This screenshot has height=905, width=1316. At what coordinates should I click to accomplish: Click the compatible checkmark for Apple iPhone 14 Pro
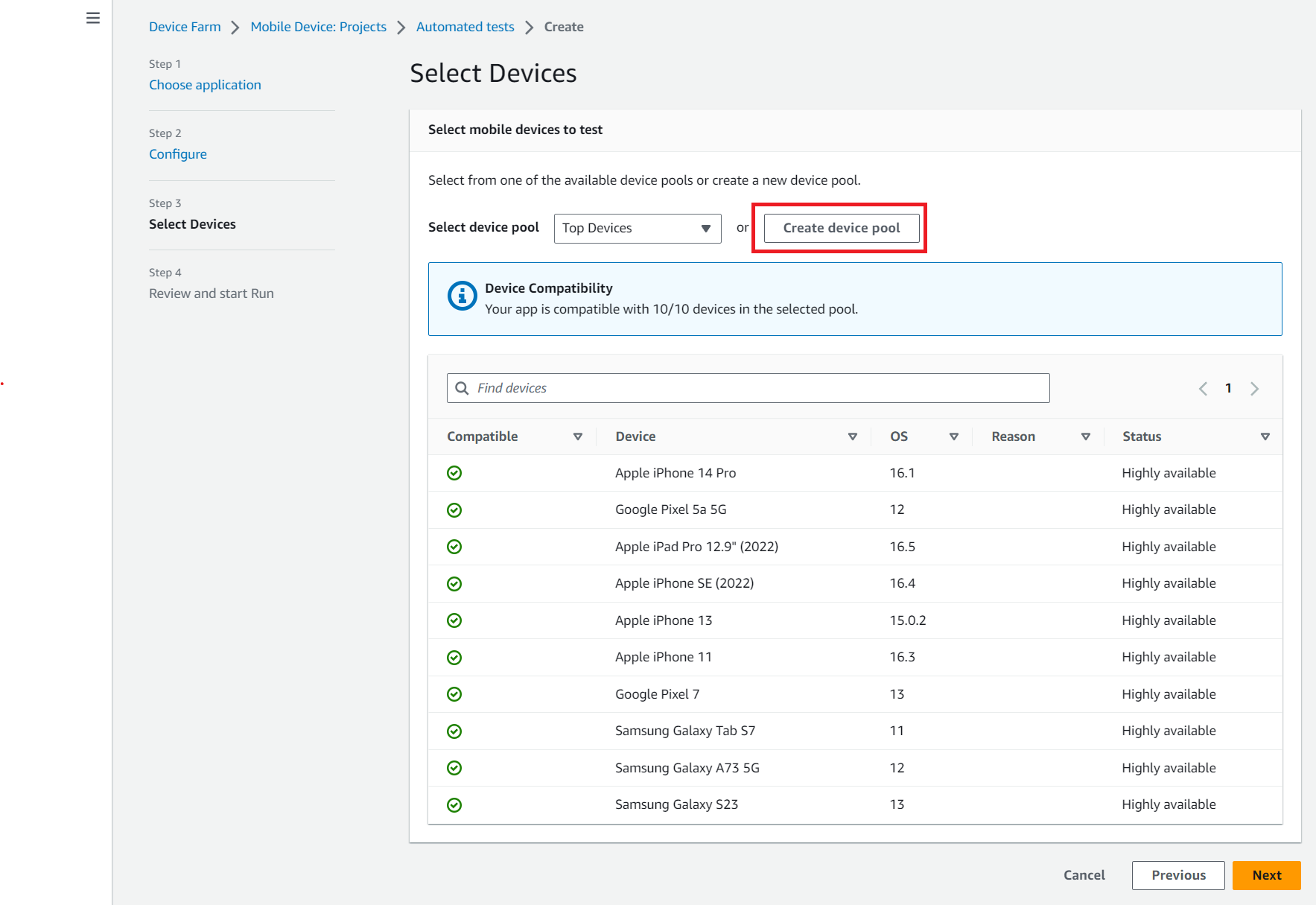454,473
